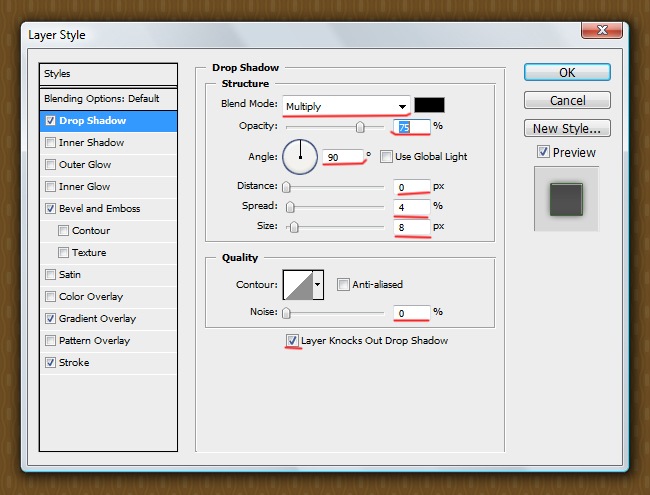Image resolution: width=650 pixels, height=495 pixels.
Task: Select Blending Options: Default entry
Action: [101, 99]
